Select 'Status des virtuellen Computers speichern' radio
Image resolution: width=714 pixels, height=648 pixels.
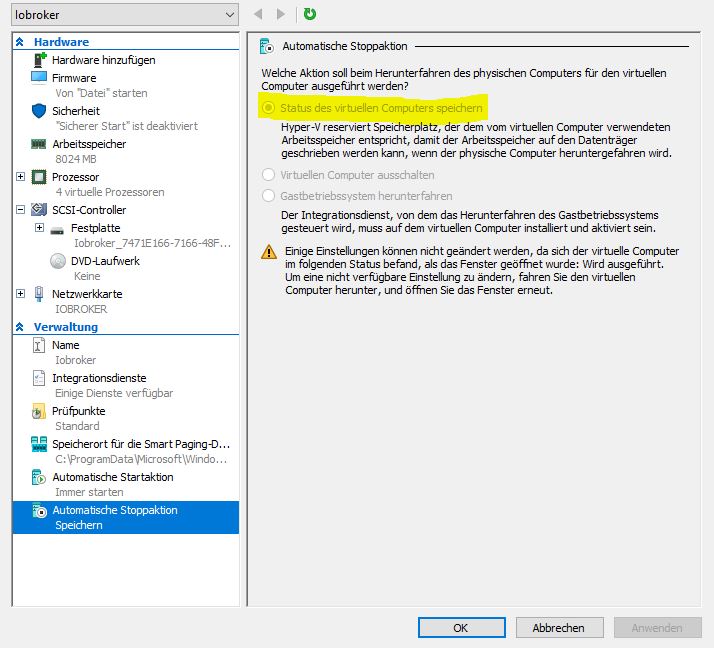pyautogui.click(x=268, y=108)
